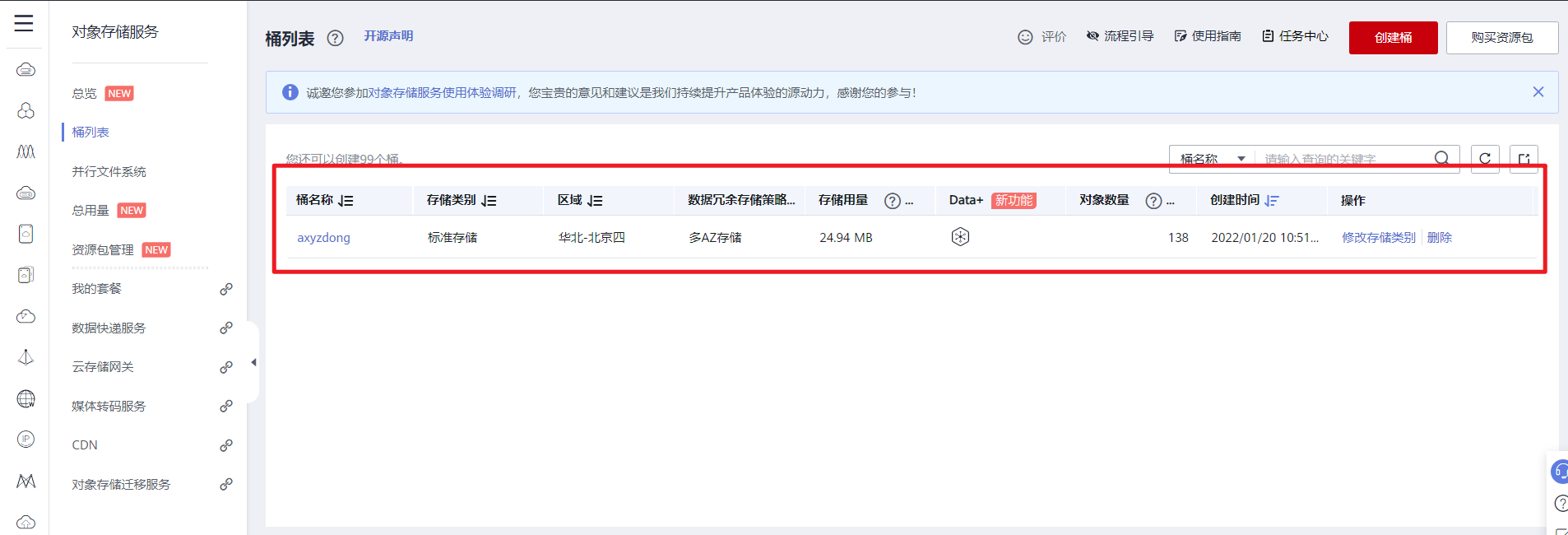This screenshot has height=535, width=1568.
Task: Open 流程引导 guide
Action: 1120,36
